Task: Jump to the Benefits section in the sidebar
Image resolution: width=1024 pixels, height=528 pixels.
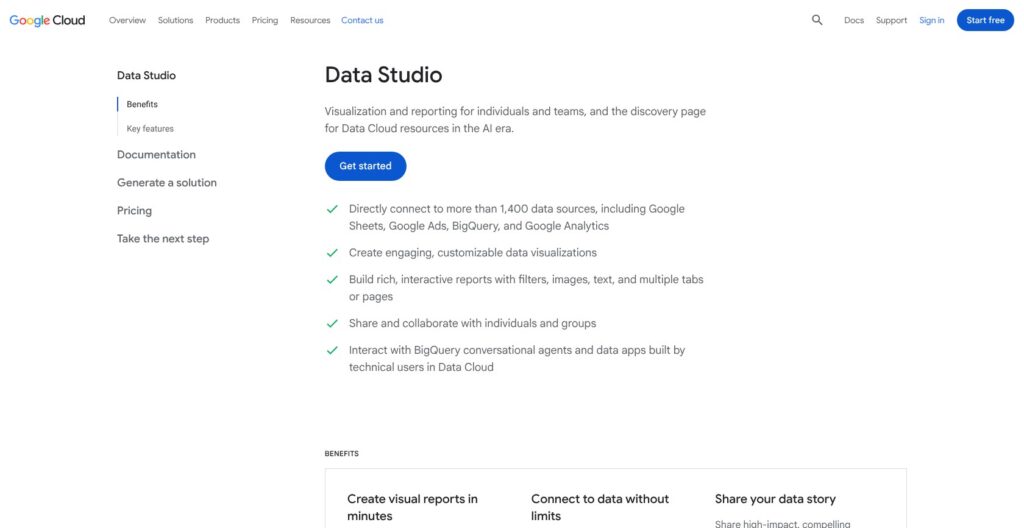Action: 142,104
